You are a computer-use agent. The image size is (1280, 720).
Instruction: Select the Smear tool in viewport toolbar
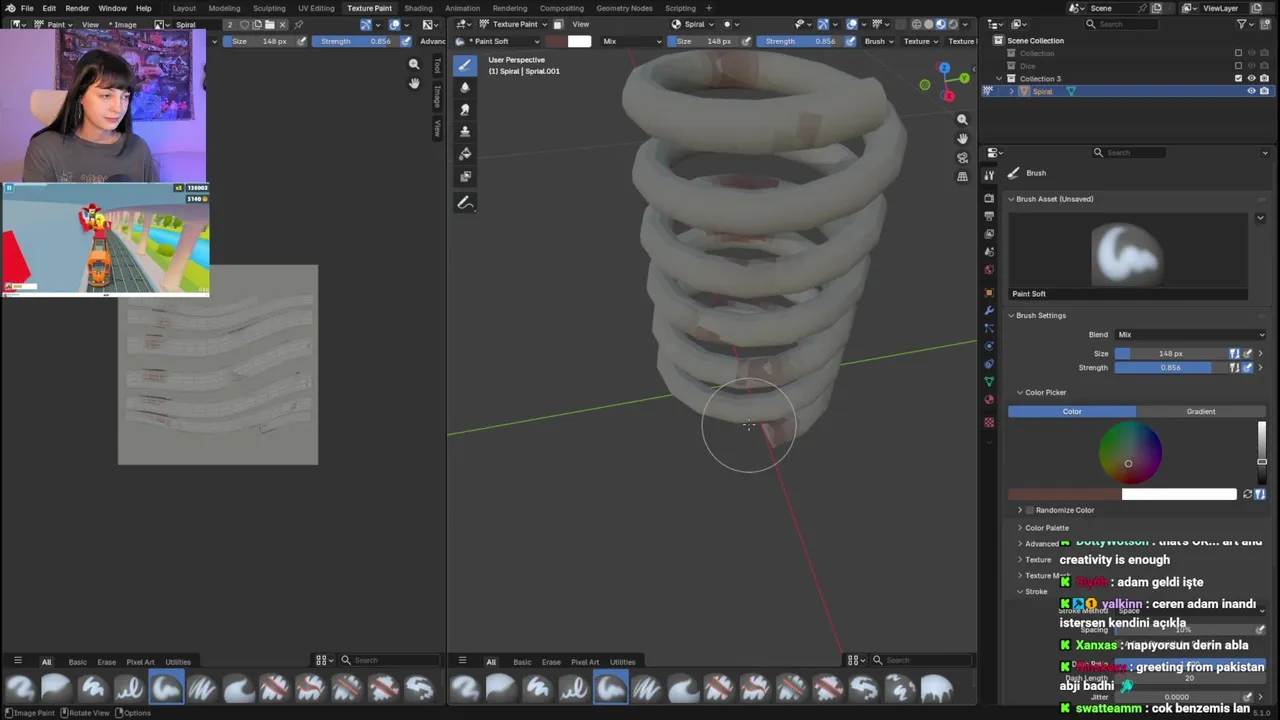point(465,109)
